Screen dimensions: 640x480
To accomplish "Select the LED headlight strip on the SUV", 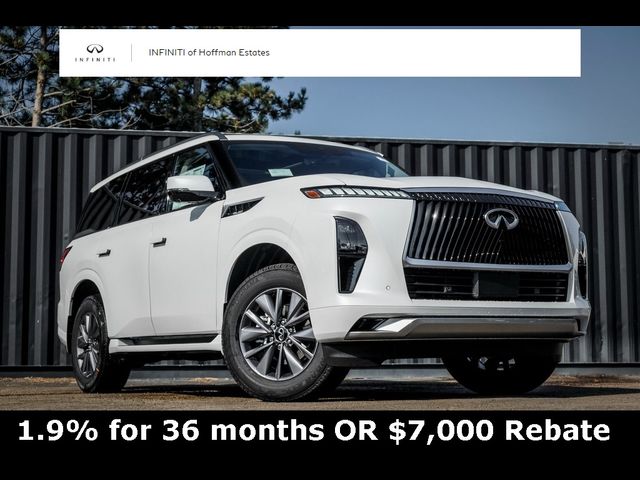I will coord(355,192).
